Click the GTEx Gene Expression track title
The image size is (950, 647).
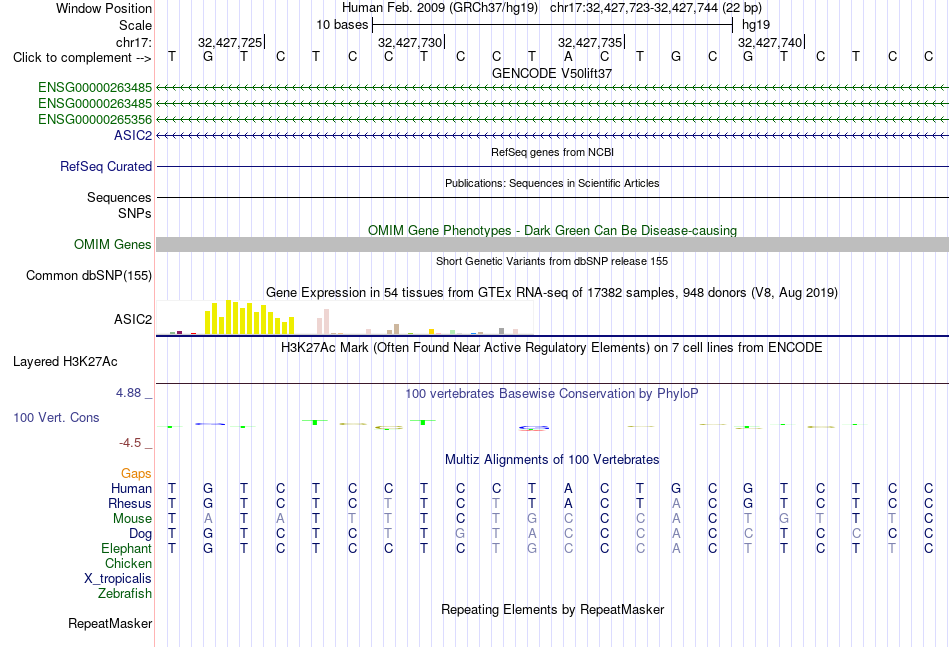(552, 293)
